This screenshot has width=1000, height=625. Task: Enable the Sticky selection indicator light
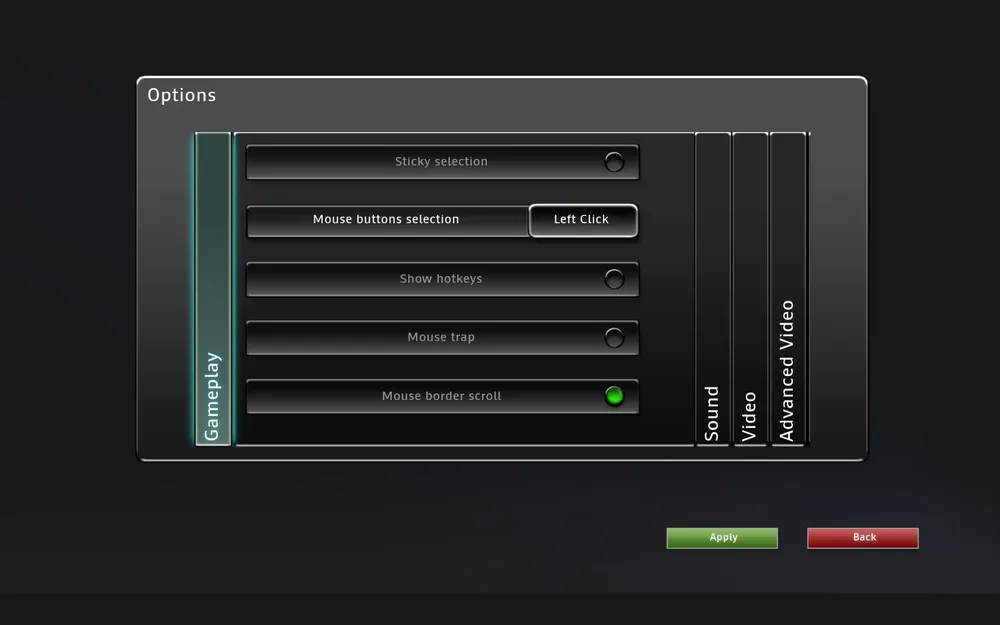pos(614,162)
